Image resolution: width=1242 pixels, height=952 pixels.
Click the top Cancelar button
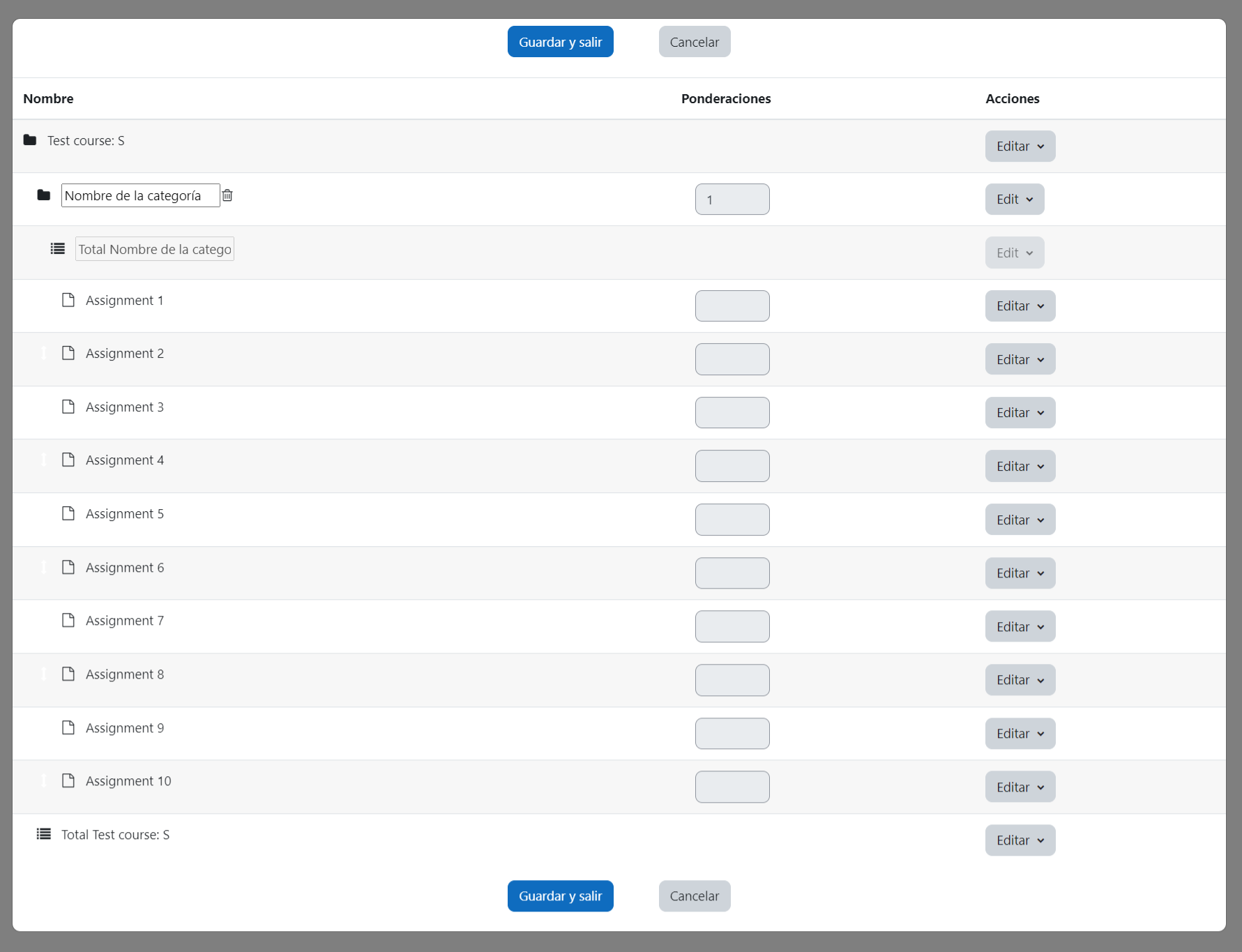pos(695,42)
